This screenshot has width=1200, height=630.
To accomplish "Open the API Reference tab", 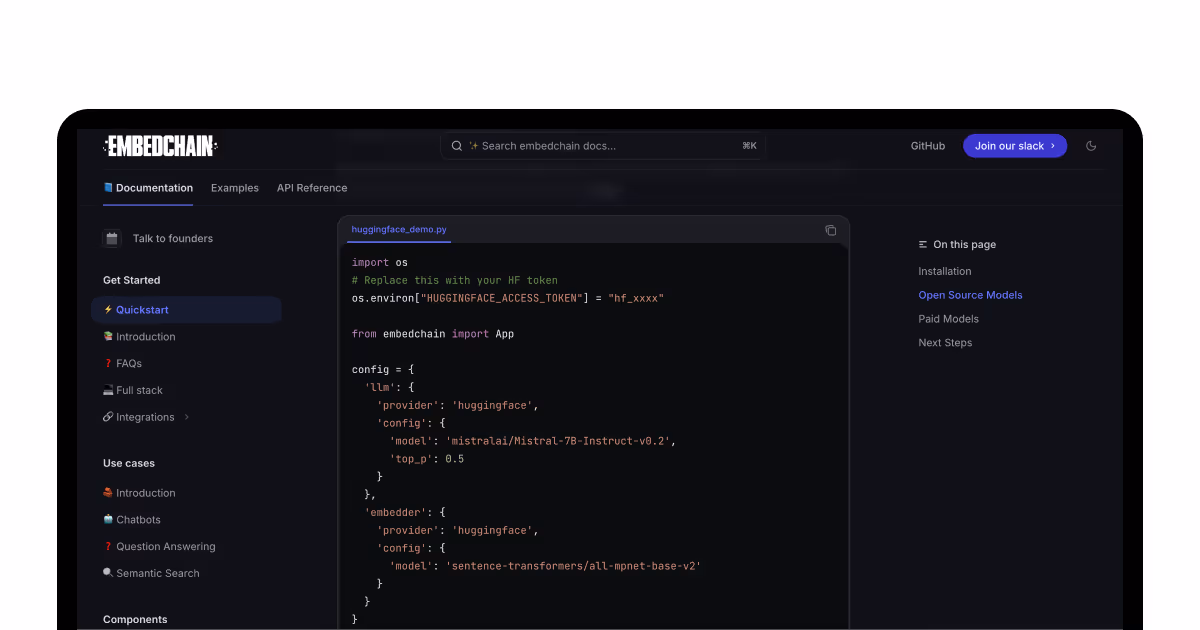I will coord(312,188).
